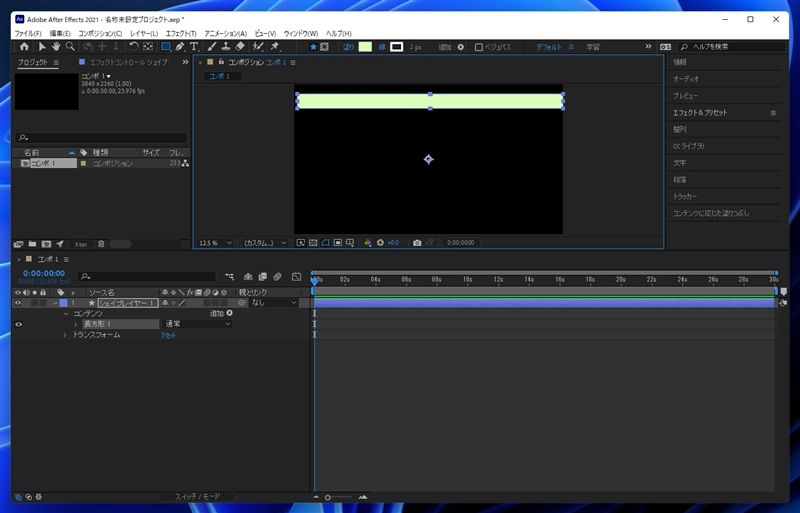Switch to the エフェクトコントロール tab

pos(125,62)
